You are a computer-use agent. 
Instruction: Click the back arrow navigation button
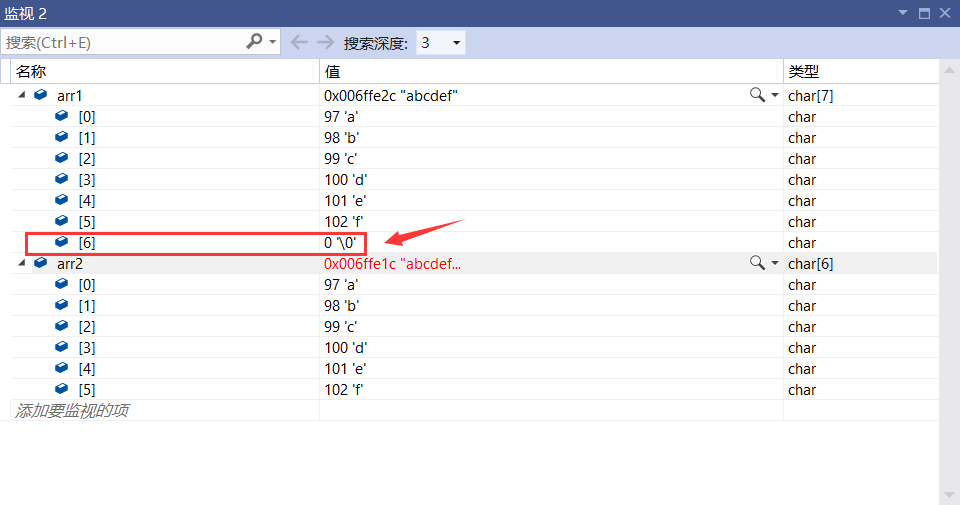(x=299, y=42)
